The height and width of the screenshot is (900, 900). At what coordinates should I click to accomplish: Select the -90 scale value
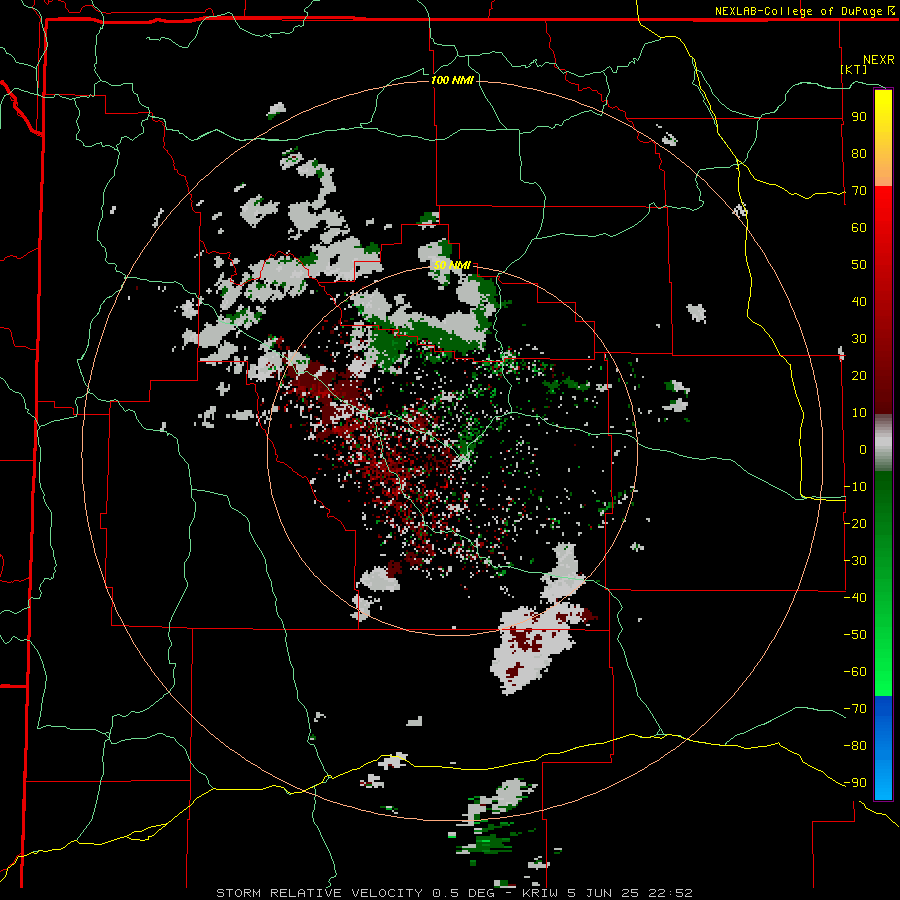tap(855, 783)
